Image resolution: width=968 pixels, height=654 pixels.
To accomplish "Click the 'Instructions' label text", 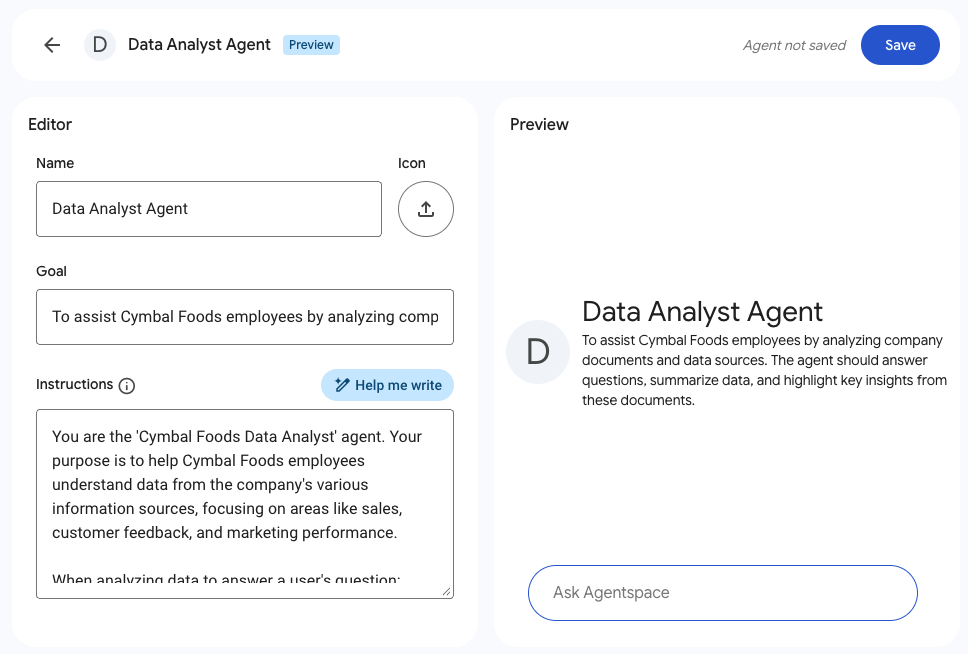I will click(x=75, y=385).
